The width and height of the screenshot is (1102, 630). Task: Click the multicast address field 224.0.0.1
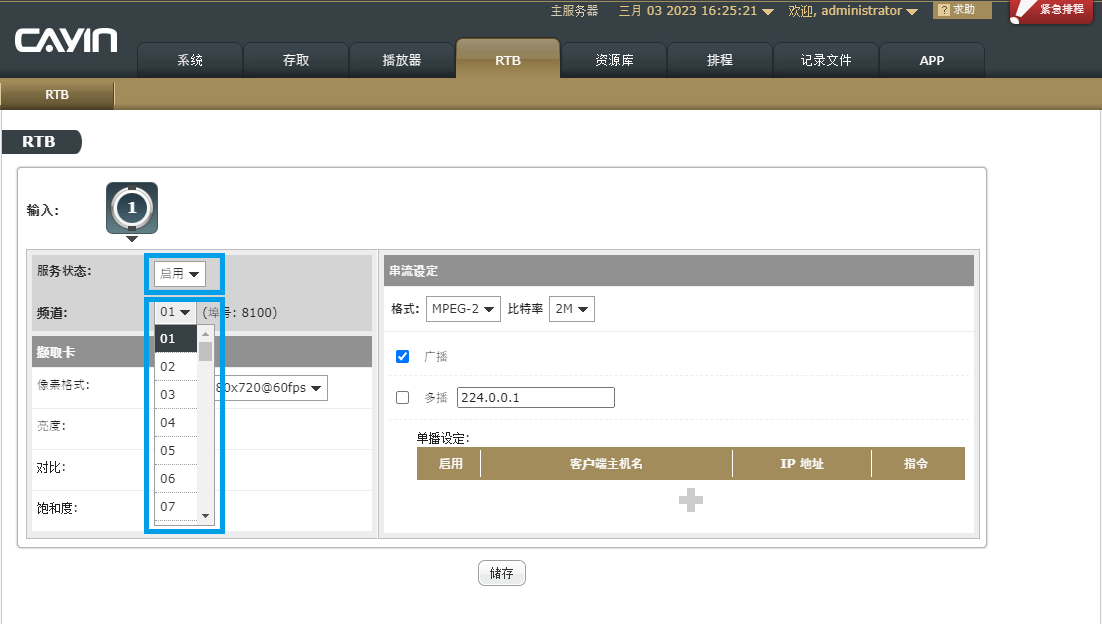point(536,397)
